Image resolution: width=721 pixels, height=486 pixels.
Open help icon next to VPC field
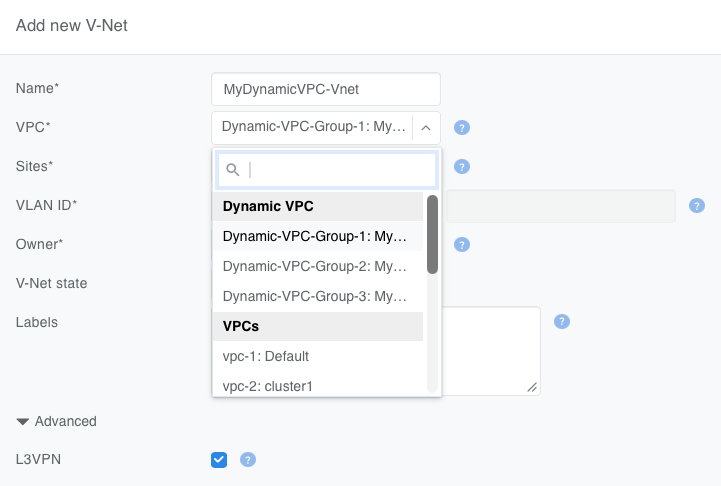coord(462,127)
